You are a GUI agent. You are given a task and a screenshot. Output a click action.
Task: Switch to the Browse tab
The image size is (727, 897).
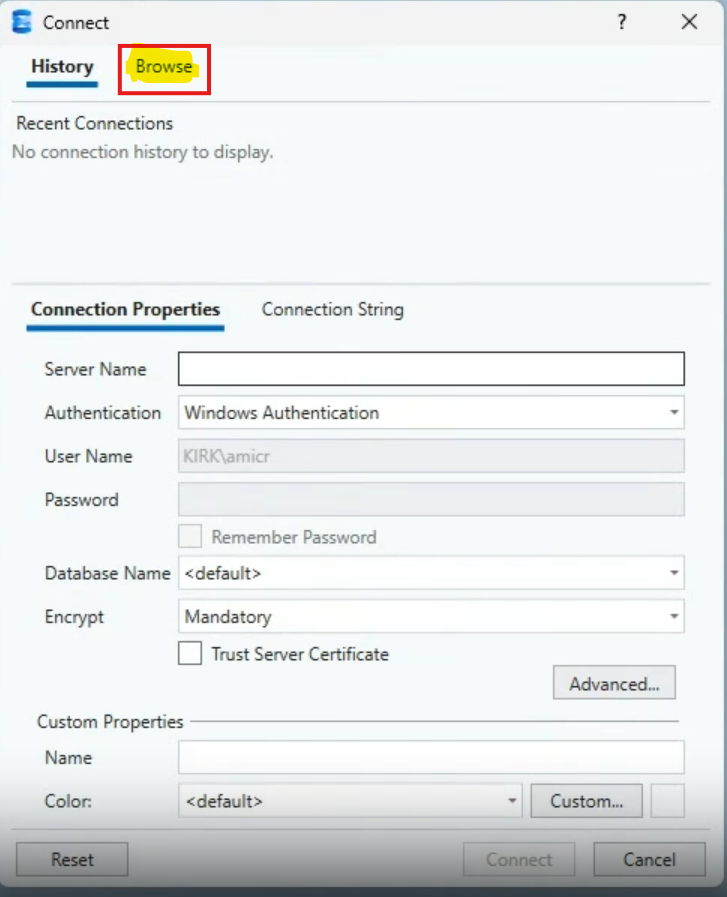pos(164,67)
